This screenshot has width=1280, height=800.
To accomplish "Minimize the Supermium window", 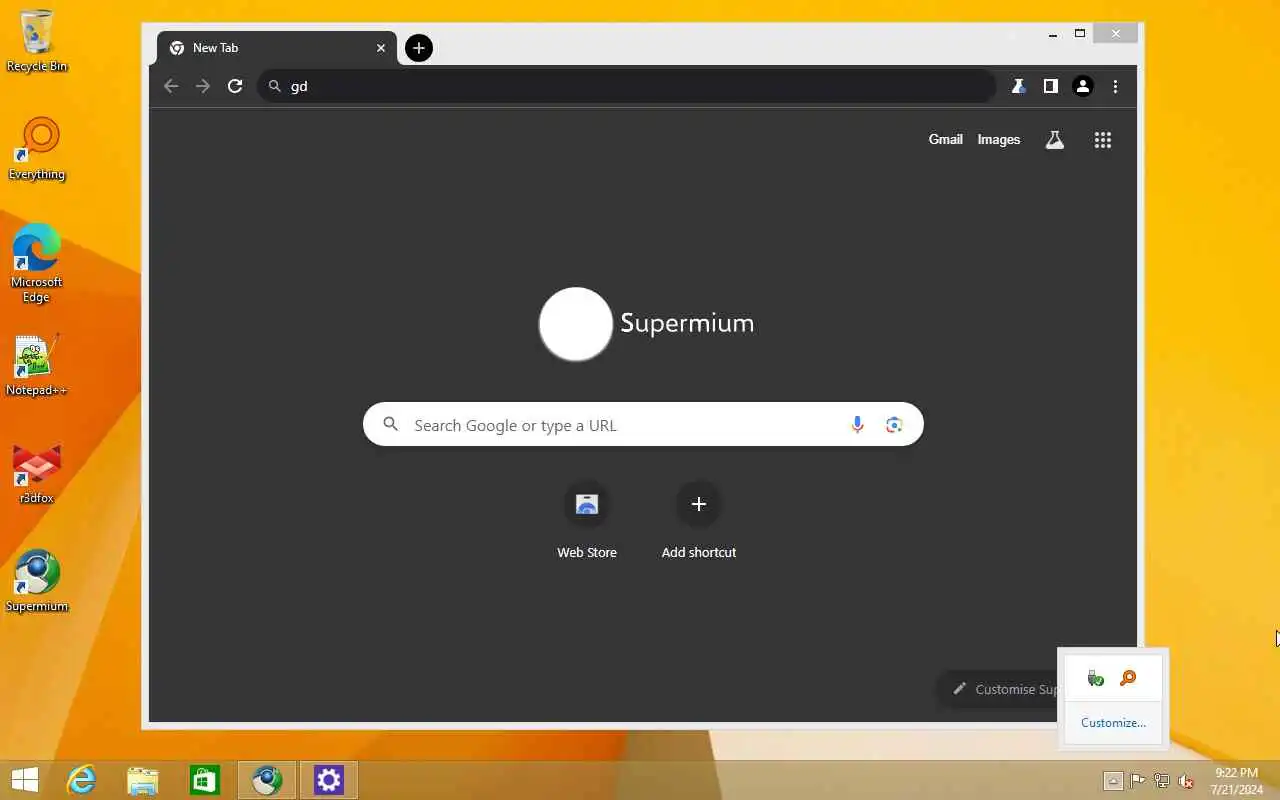I will [x=1053, y=34].
